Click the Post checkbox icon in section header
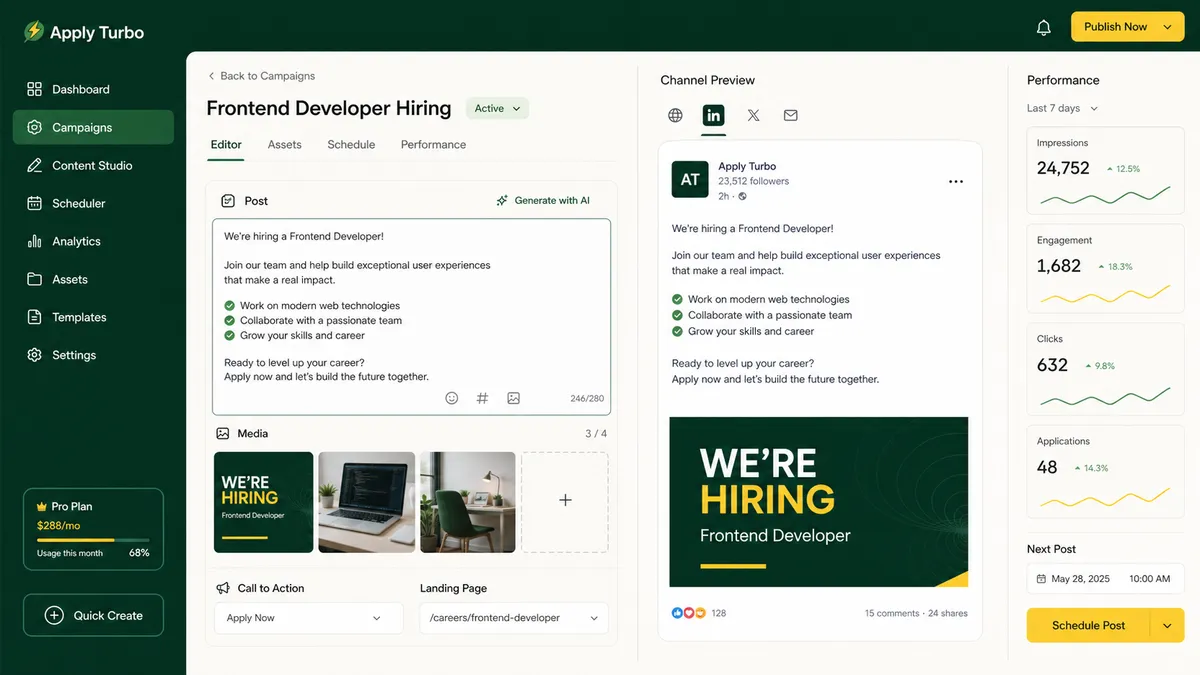 click(x=228, y=201)
